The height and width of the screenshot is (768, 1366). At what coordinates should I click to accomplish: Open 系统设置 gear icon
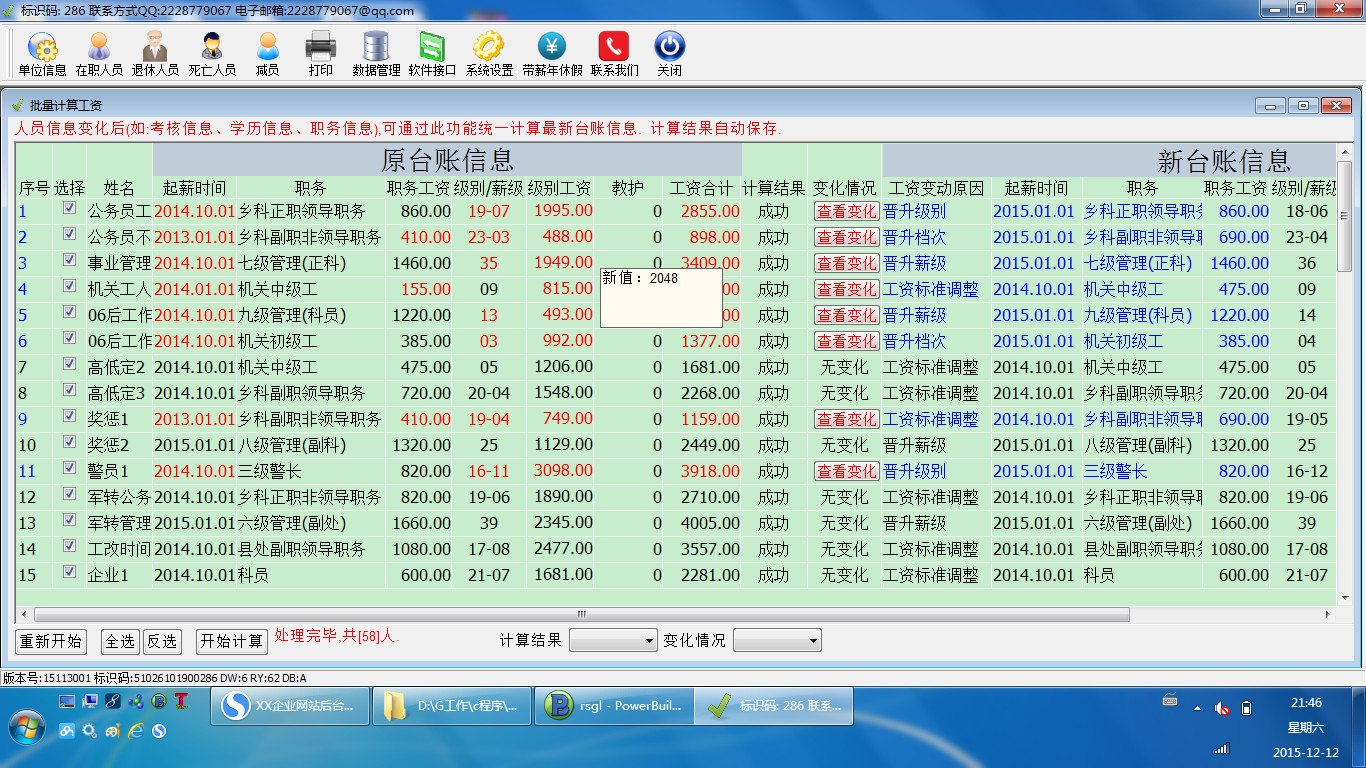click(489, 47)
